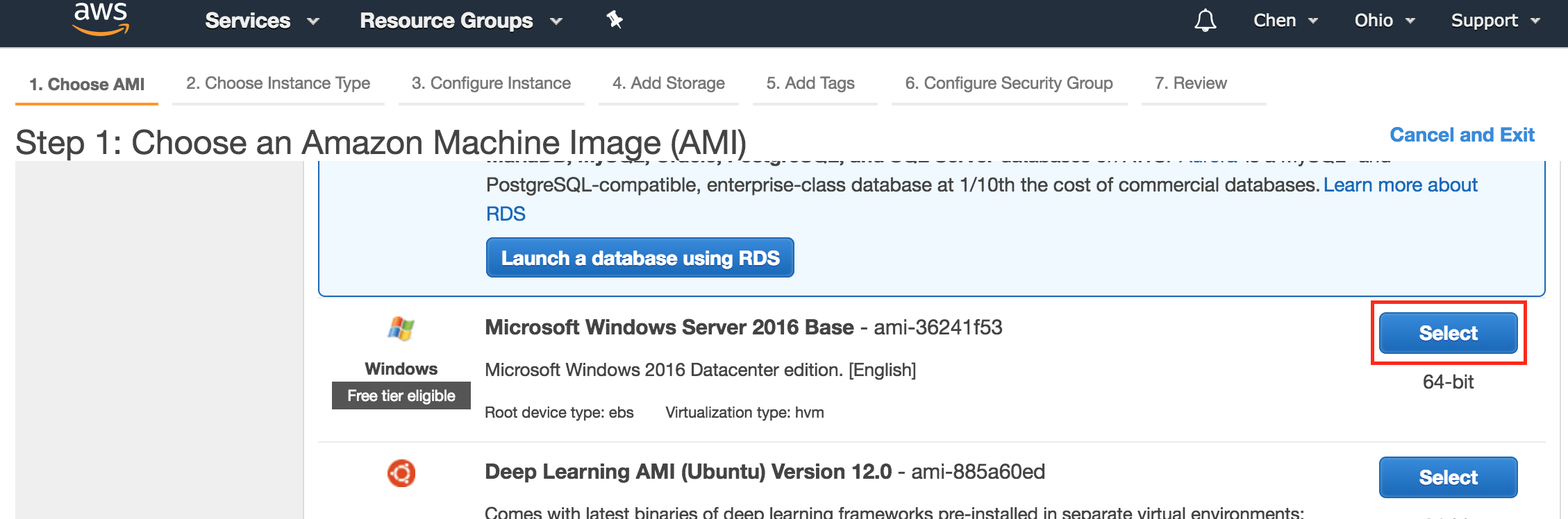This screenshot has height=519, width=1568.
Task: Click the Windows logo icon
Action: [401, 328]
